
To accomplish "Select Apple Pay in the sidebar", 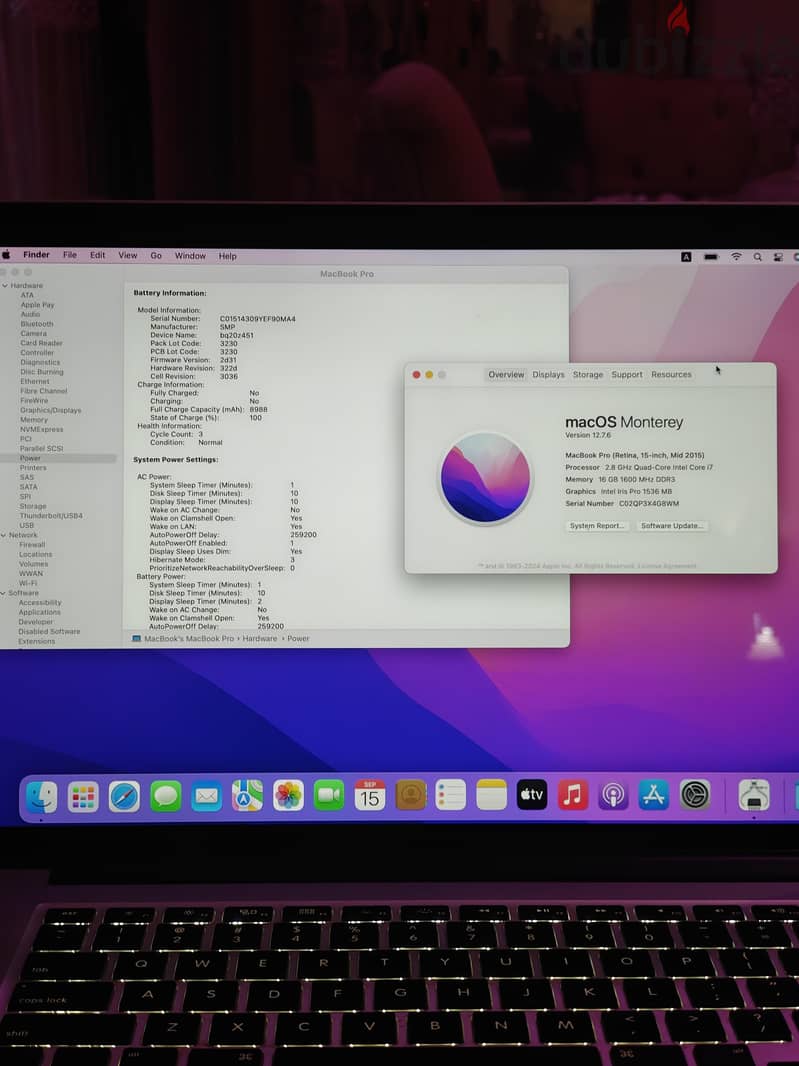I will pos(37,305).
